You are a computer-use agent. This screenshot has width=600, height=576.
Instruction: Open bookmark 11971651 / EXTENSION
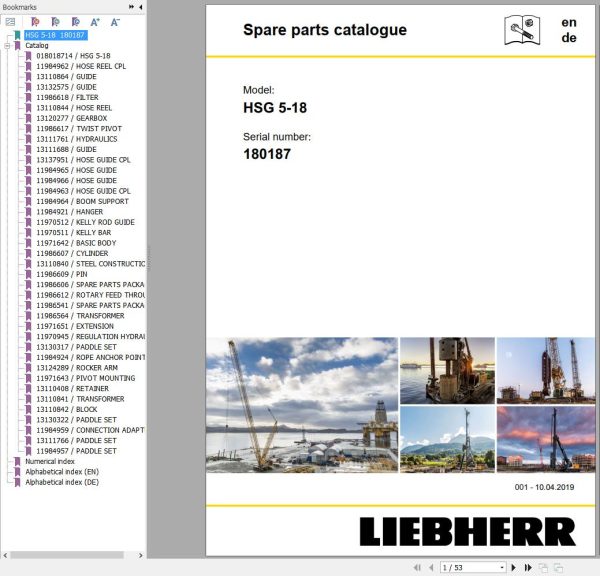point(75,326)
